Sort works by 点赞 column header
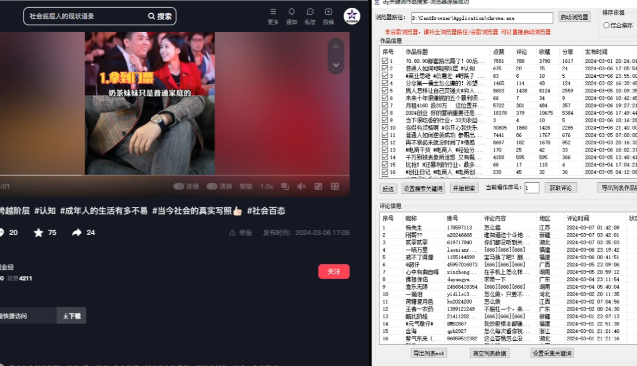Screen dimensions: 637x366 [x=498, y=52]
